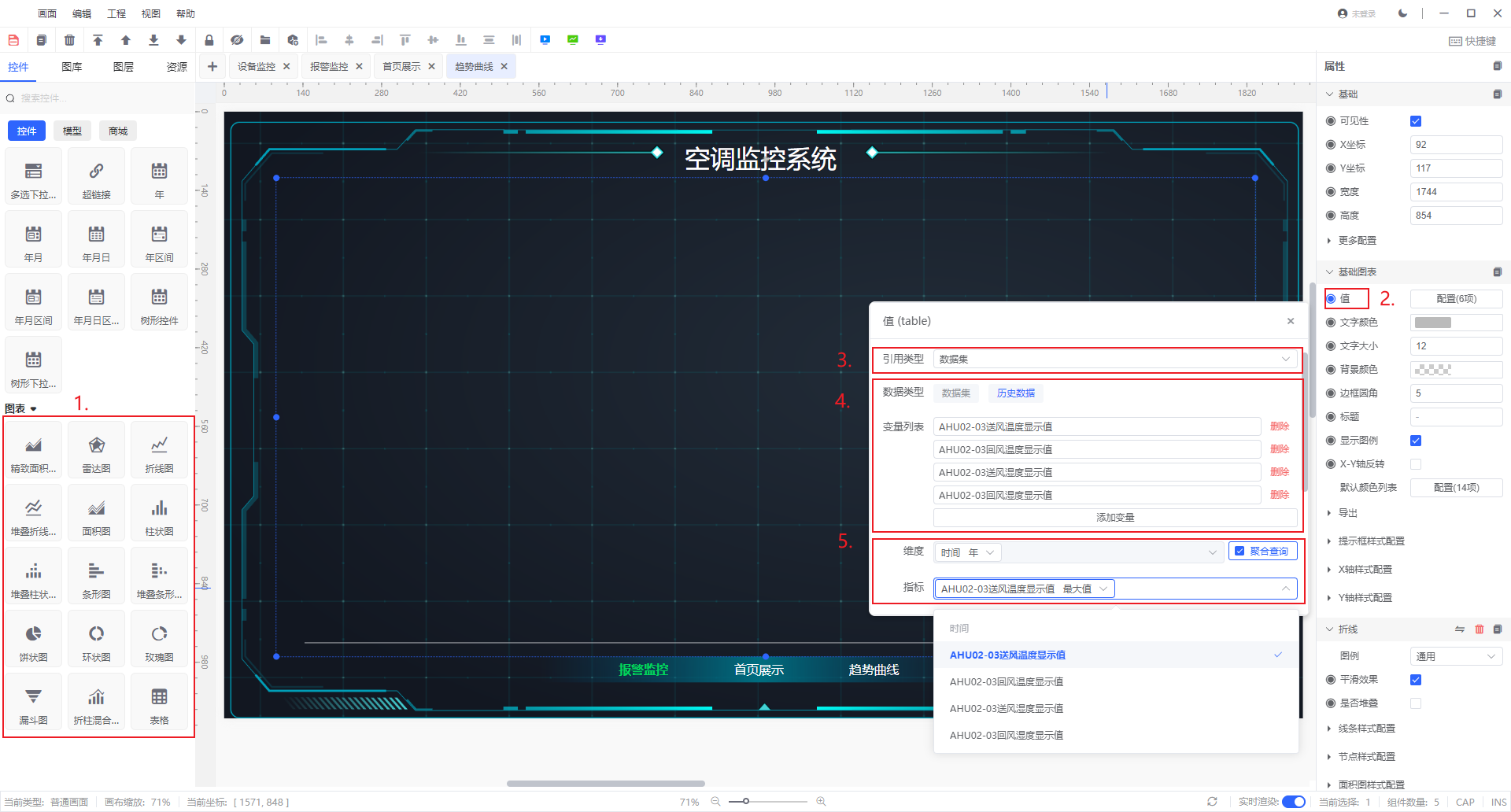The width and height of the screenshot is (1511, 812).
Task: Click the 配置(6项) button
Action: pyautogui.click(x=1455, y=299)
